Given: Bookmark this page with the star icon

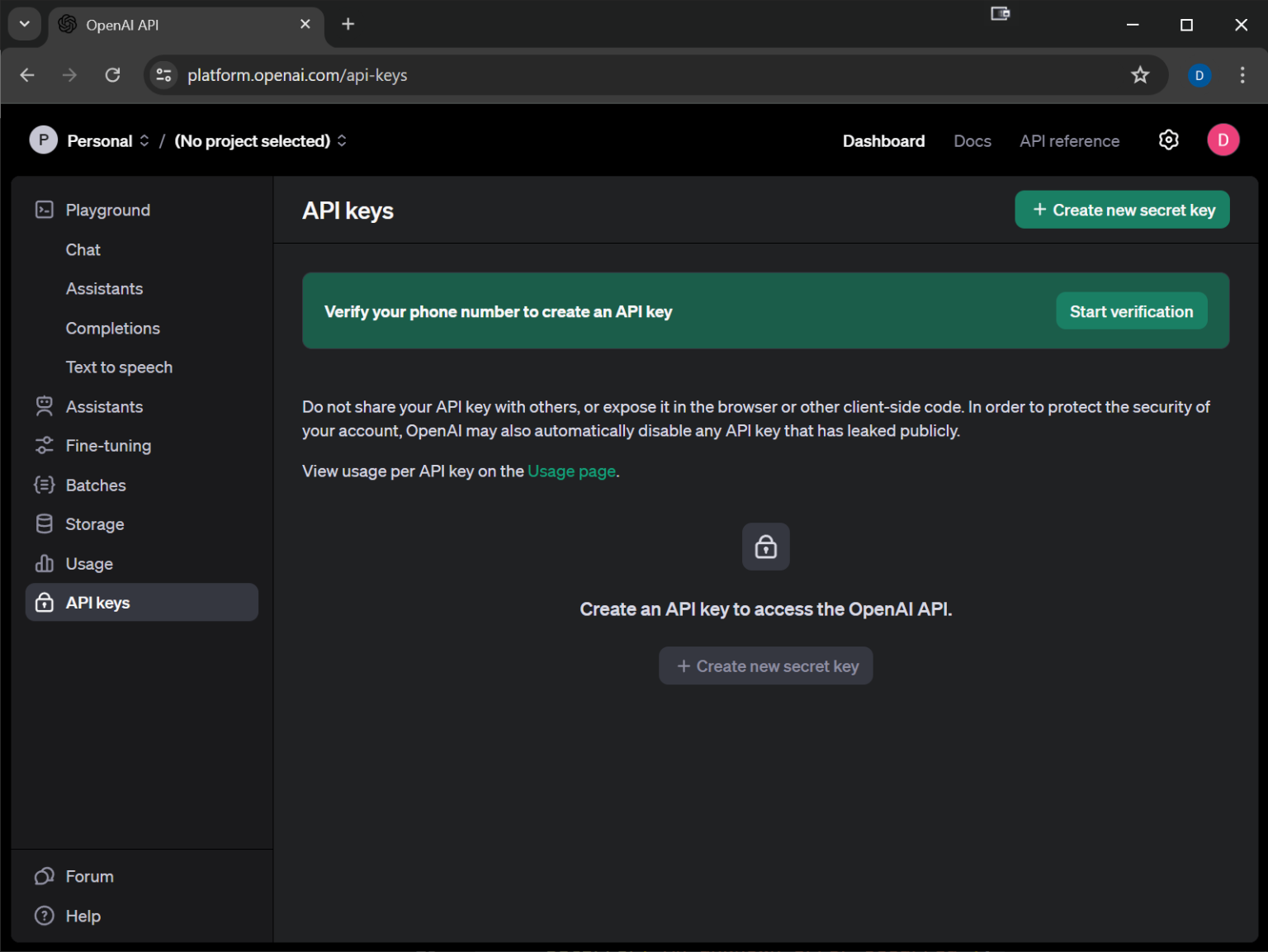Looking at the screenshot, I should click(x=1140, y=75).
